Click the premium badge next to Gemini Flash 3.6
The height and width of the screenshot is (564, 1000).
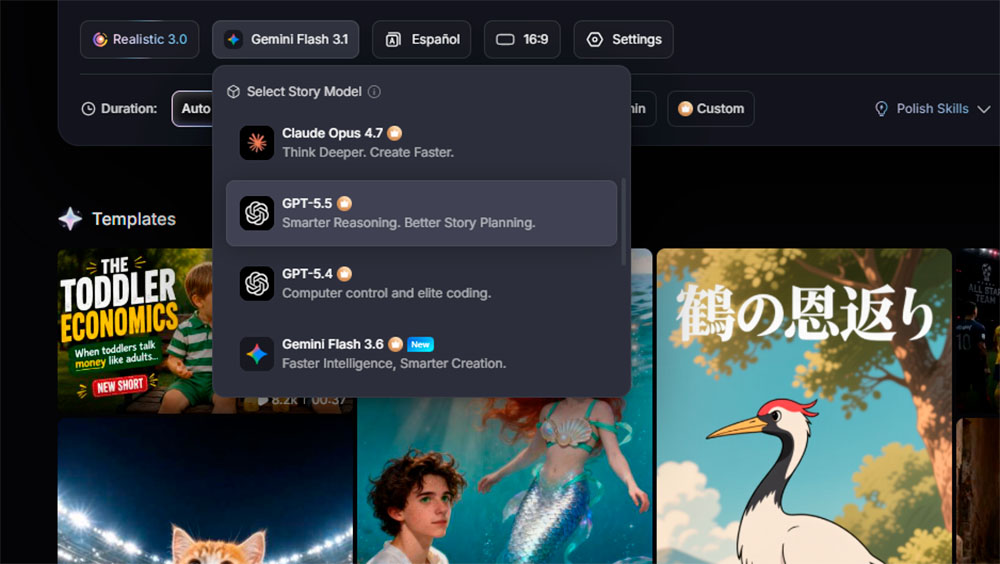point(395,345)
